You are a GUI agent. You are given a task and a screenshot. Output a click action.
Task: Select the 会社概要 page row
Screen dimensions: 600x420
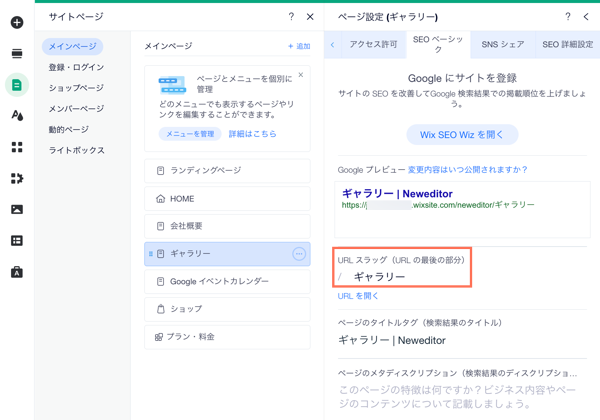(x=227, y=226)
